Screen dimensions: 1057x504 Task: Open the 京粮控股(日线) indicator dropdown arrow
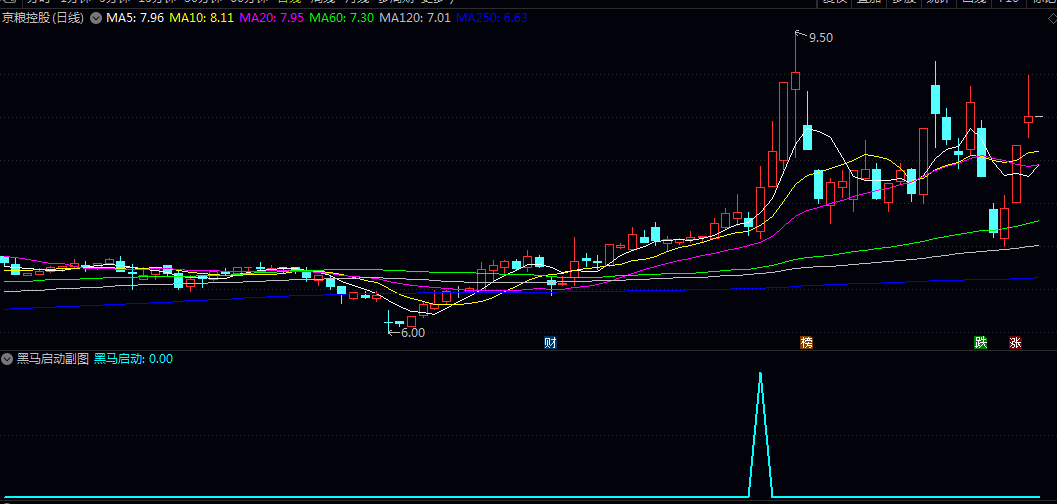(96, 18)
